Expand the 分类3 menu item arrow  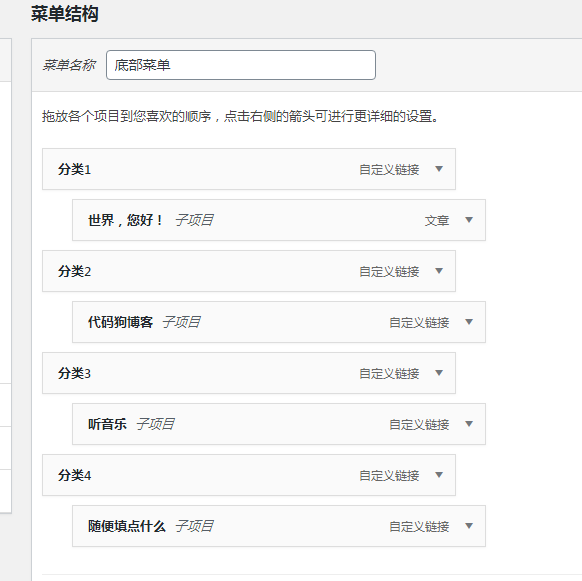439,373
